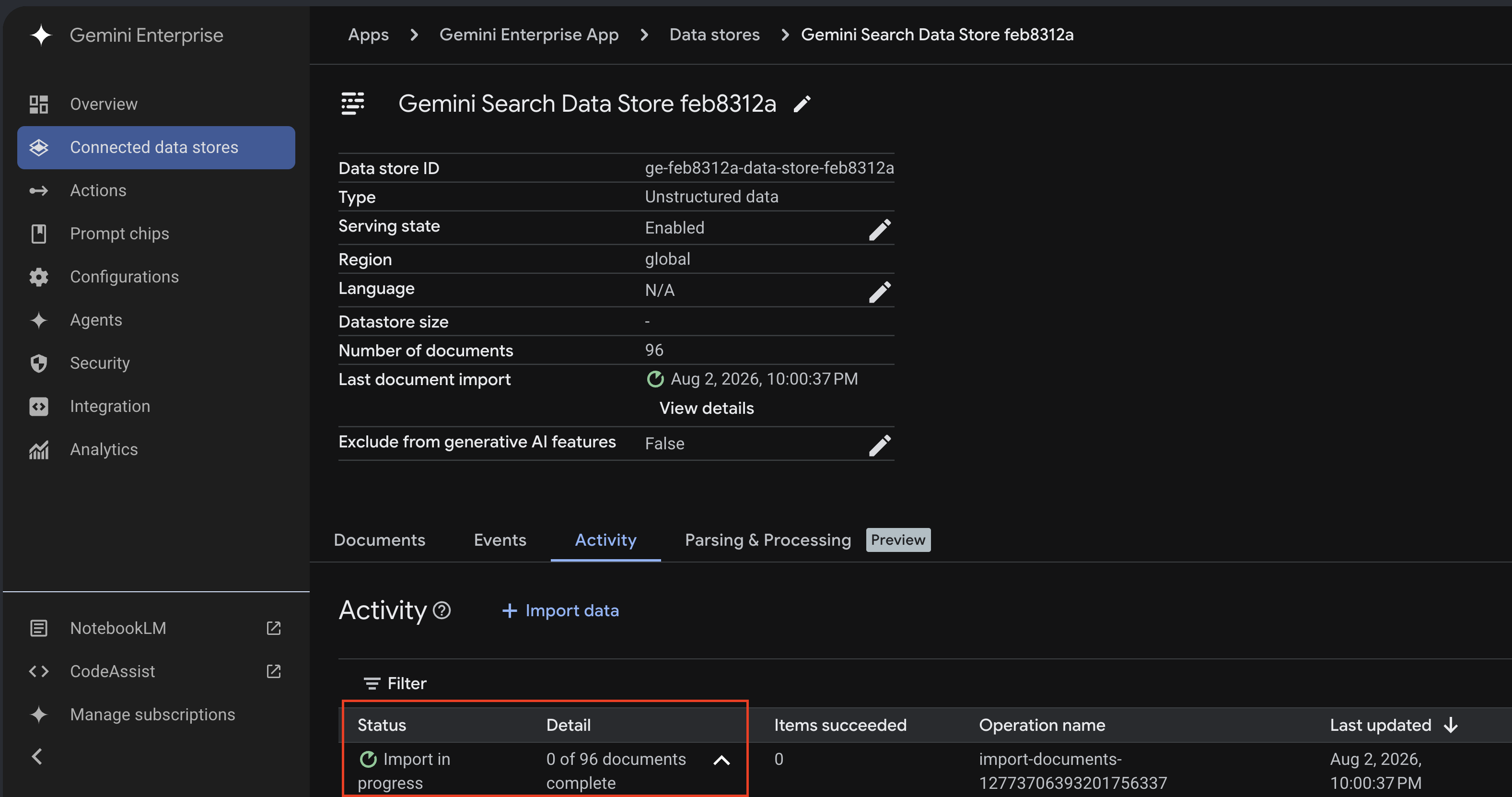Open the Overview dashboard icon
Viewport: 1512px width, 797px height.
pos(39,104)
